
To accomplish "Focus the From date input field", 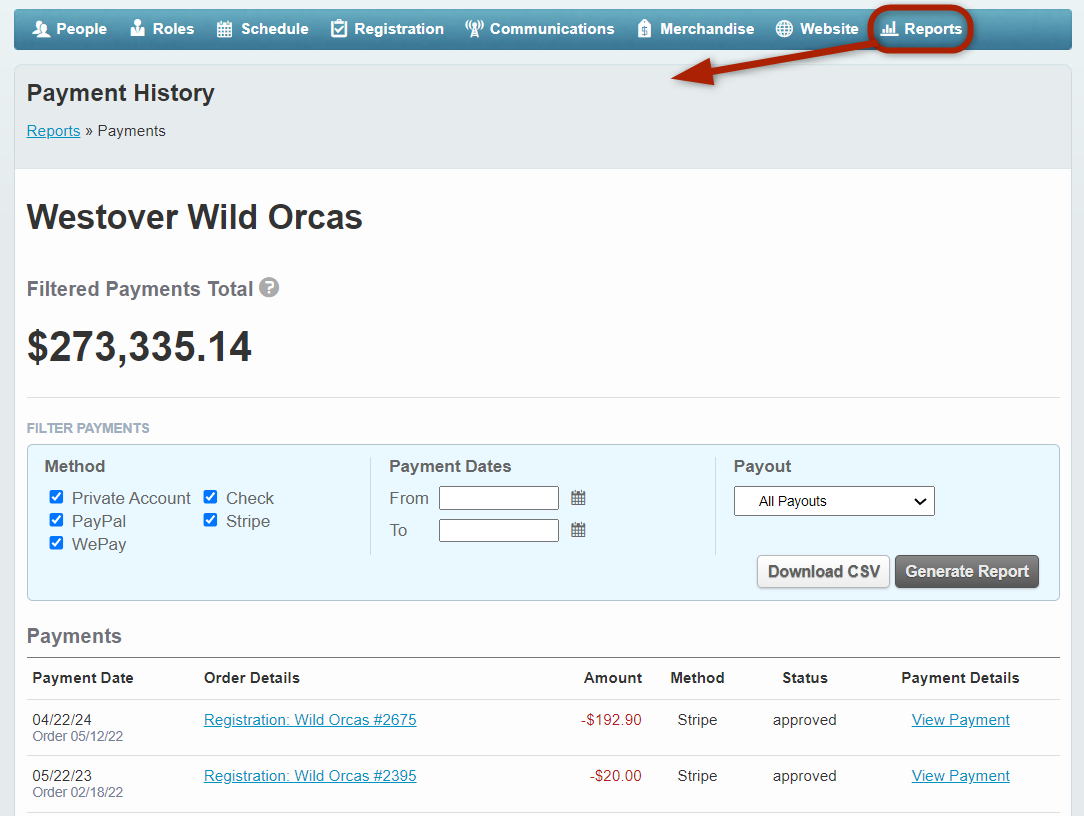I will pos(498,498).
